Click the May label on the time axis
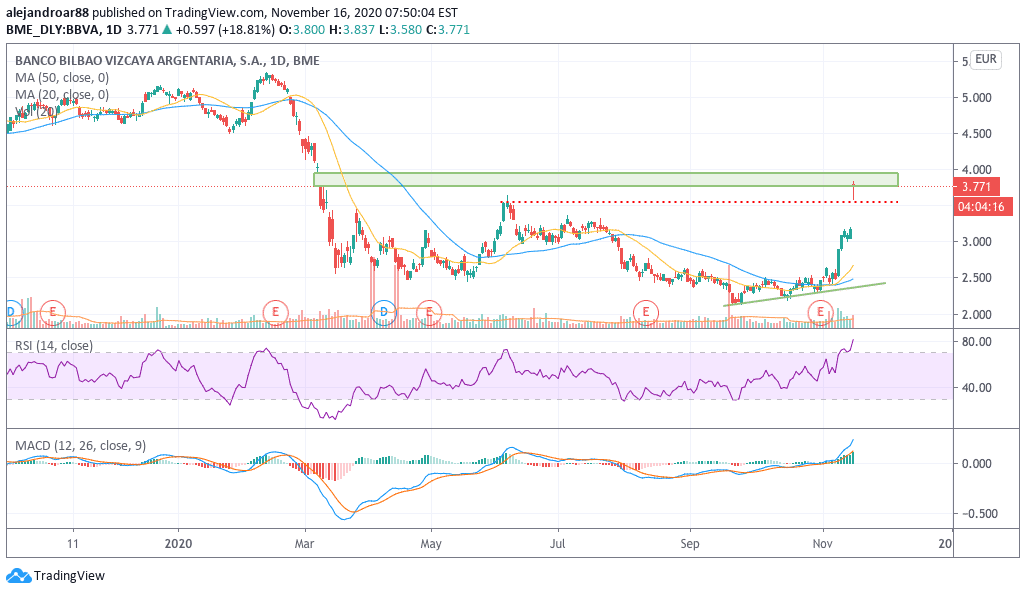 [431, 544]
